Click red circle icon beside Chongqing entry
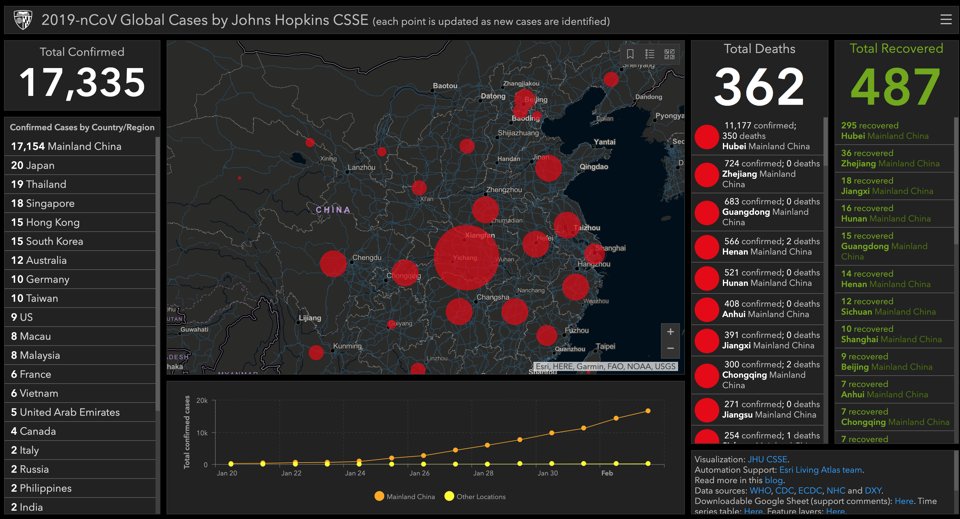Image resolution: width=960 pixels, height=519 pixels. coord(707,375)
